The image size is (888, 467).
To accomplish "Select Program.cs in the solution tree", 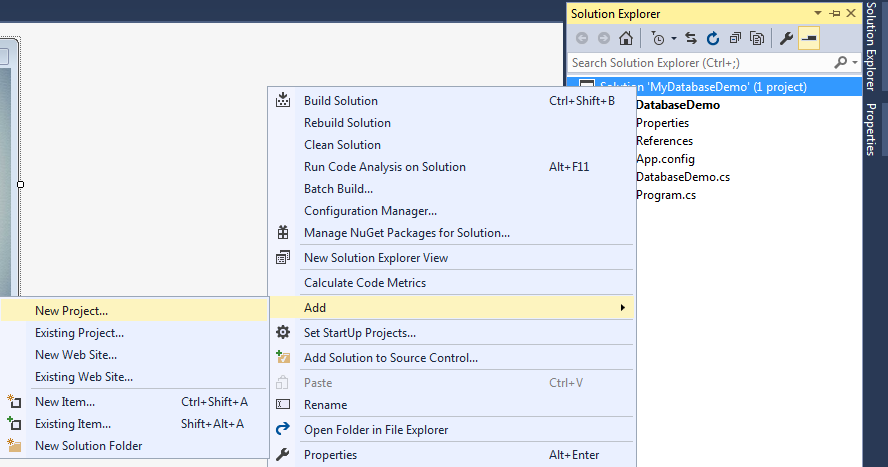I will tap(666, 195).
